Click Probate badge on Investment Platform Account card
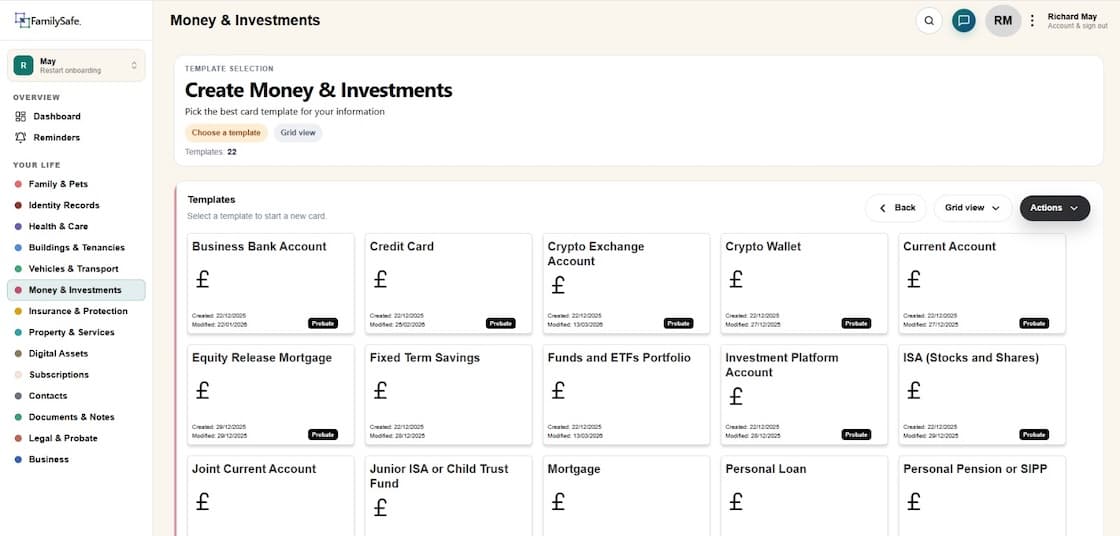Image resolution: width=1120 pixels, height=536 pixels. point(856,435)
